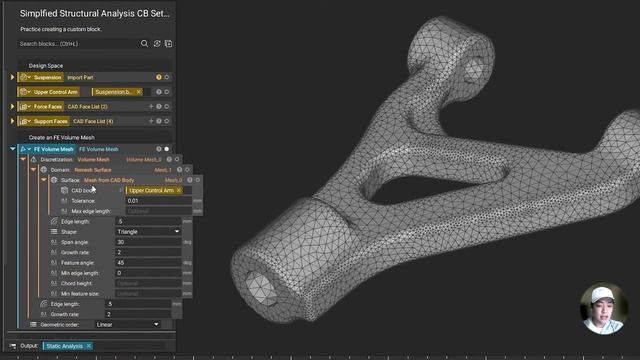Image resolution: width=640 pixels, height=360 pixels.
Task: Open info for the Upper Control Arm block
Action: point(159,92)
